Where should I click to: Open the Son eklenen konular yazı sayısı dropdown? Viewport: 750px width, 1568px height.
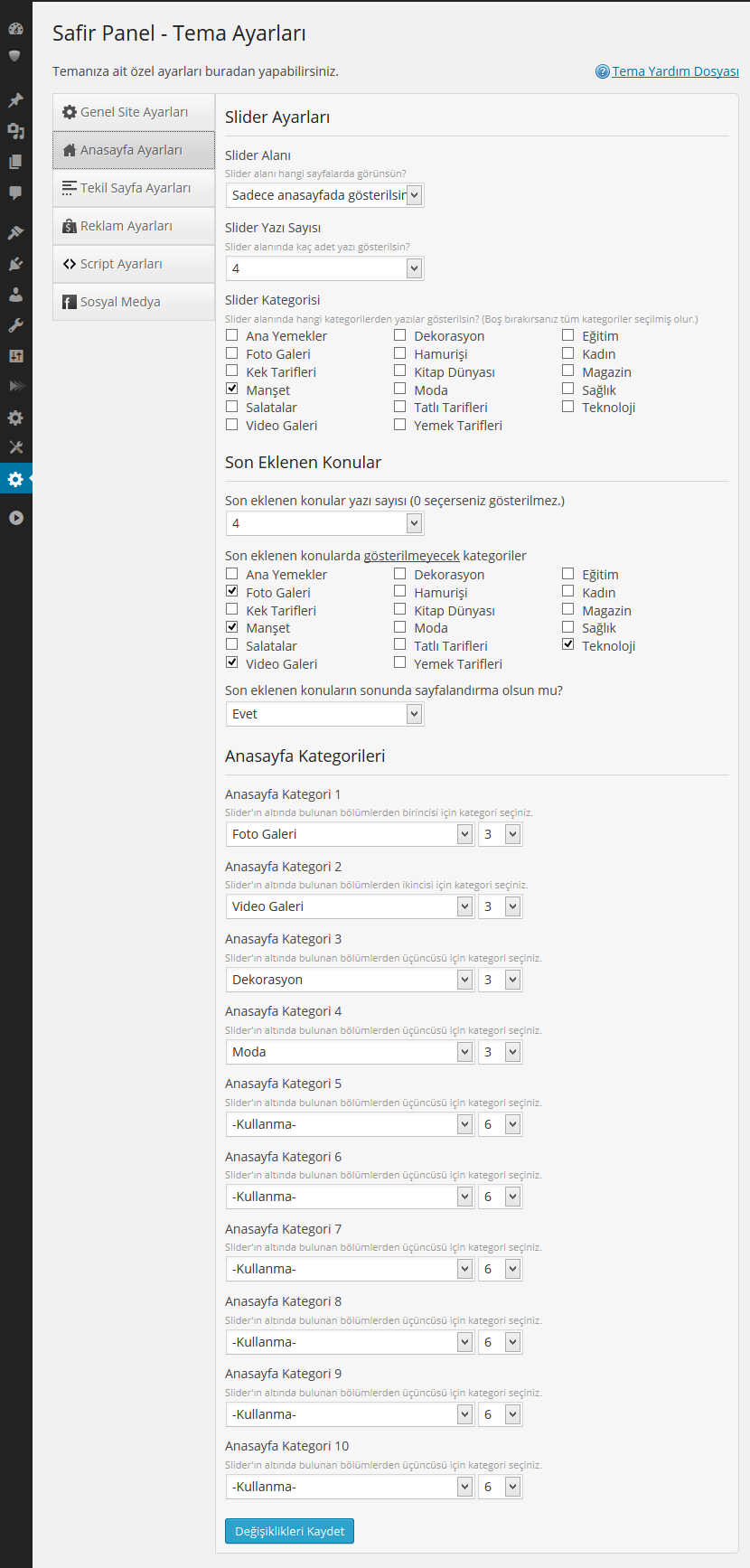tap(324, 523)
